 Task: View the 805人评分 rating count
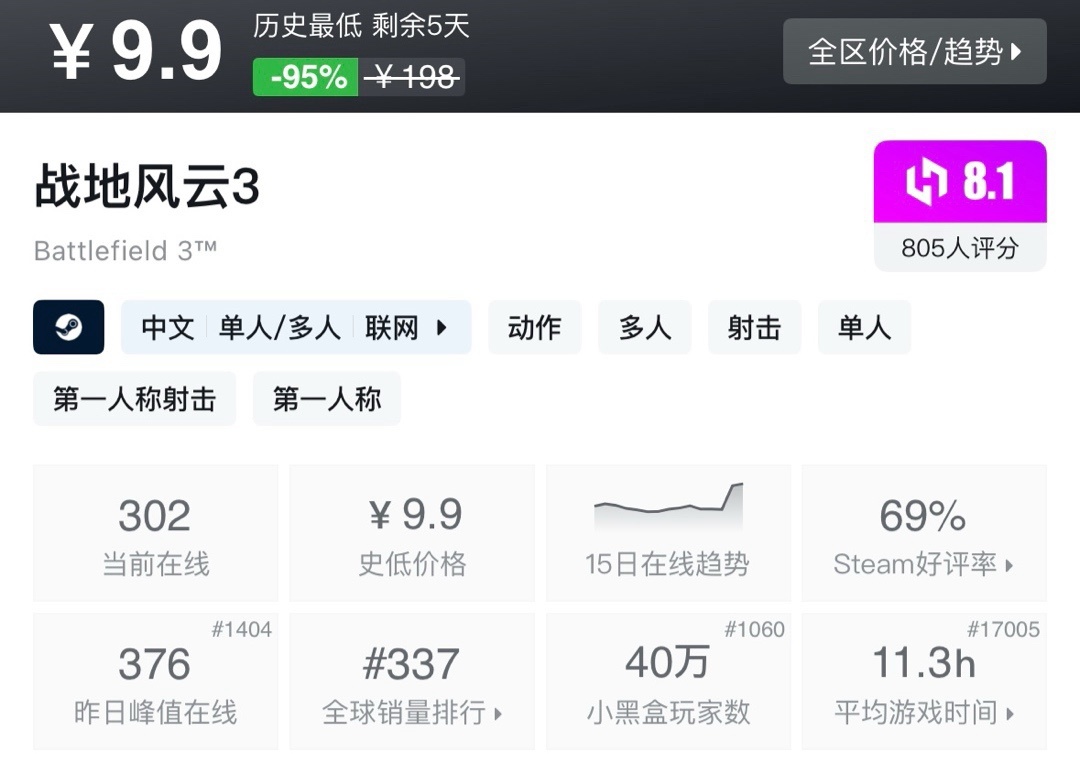959,248
